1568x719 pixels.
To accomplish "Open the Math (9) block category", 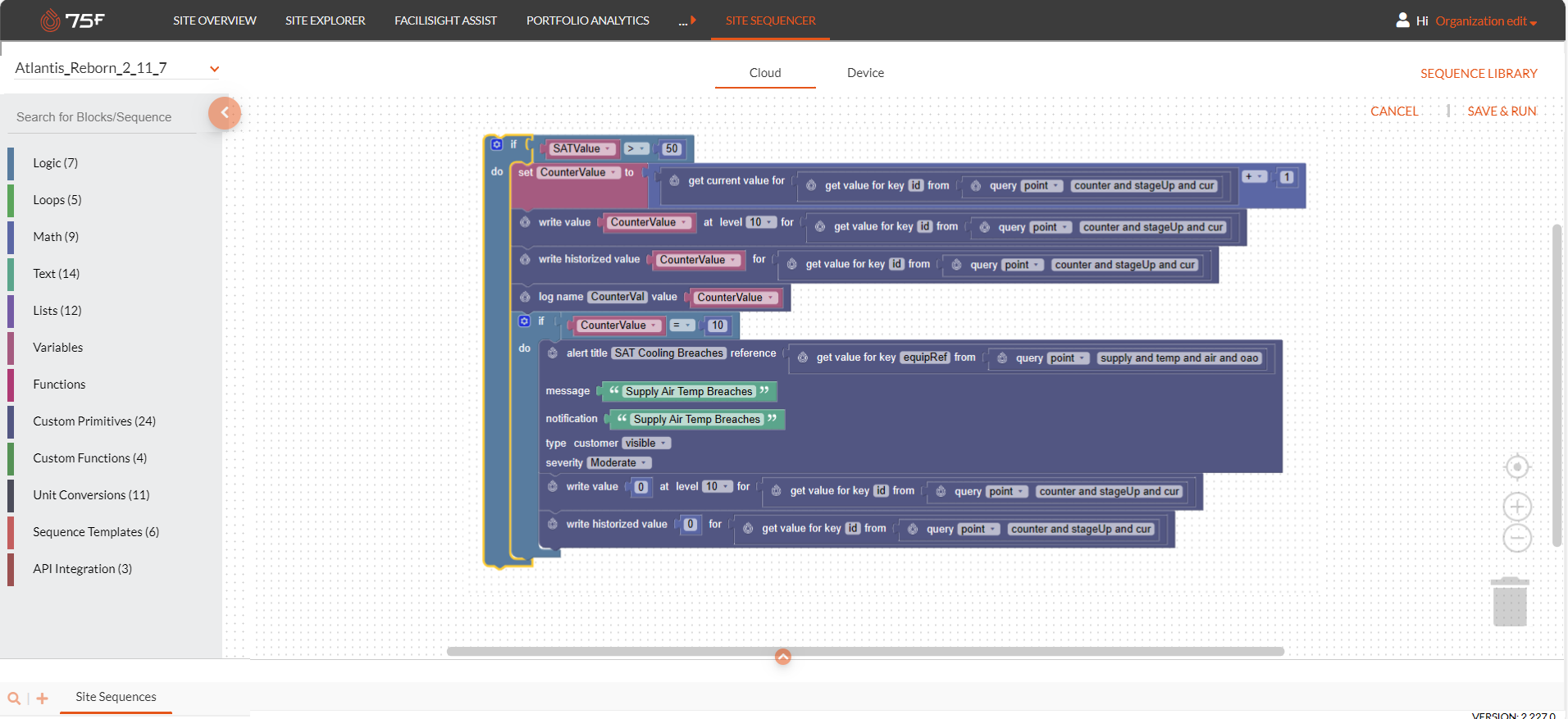I will 56,237.
